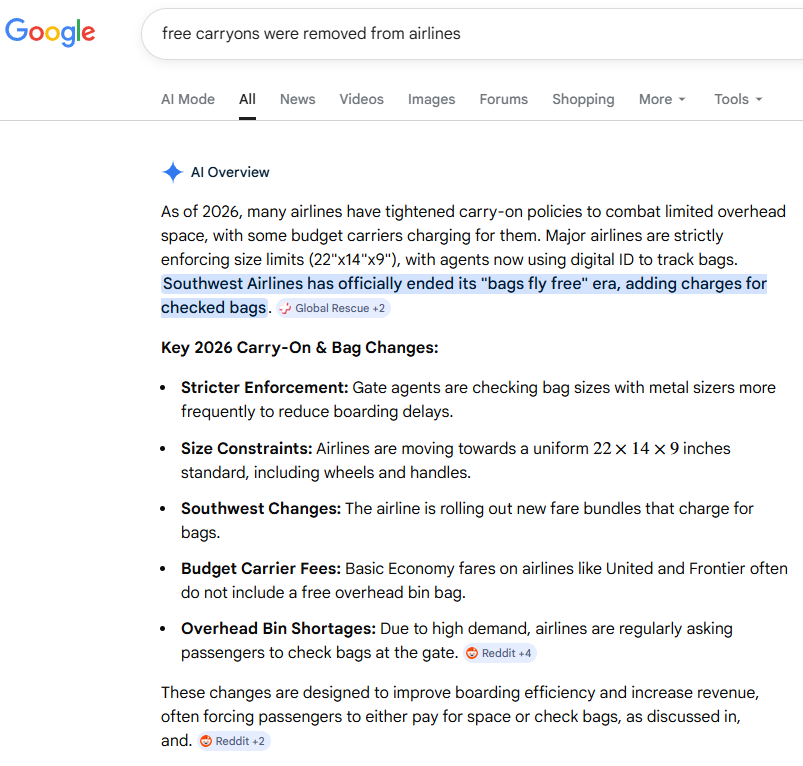Image resolution: width=803 pixels, height=766 pixels.
Task: Expand the More dropdown
Action: tap(662, 99)
